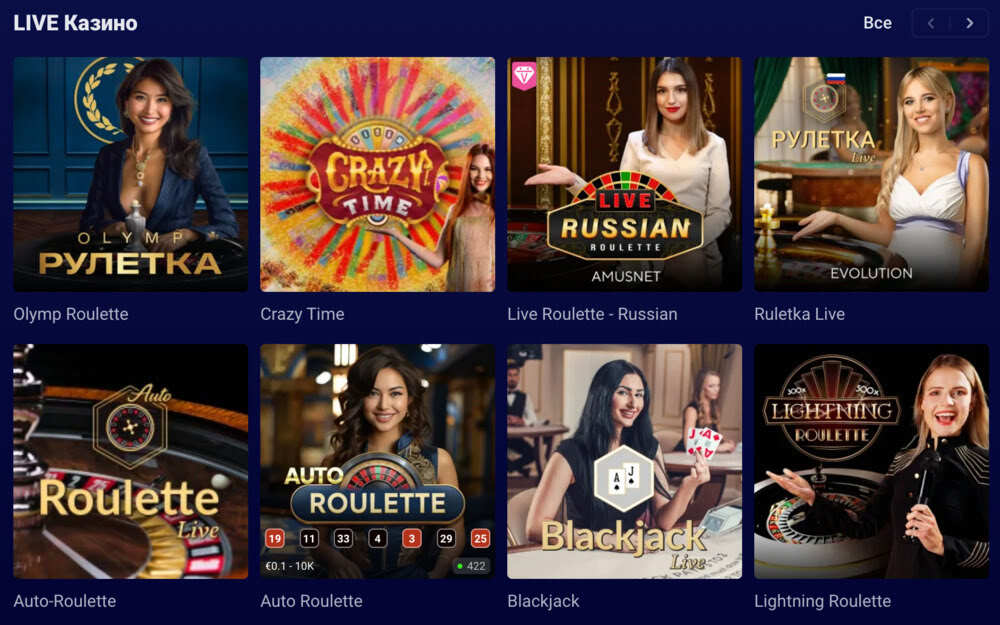Open the Olymp Roulette title link

click(71, 314)
